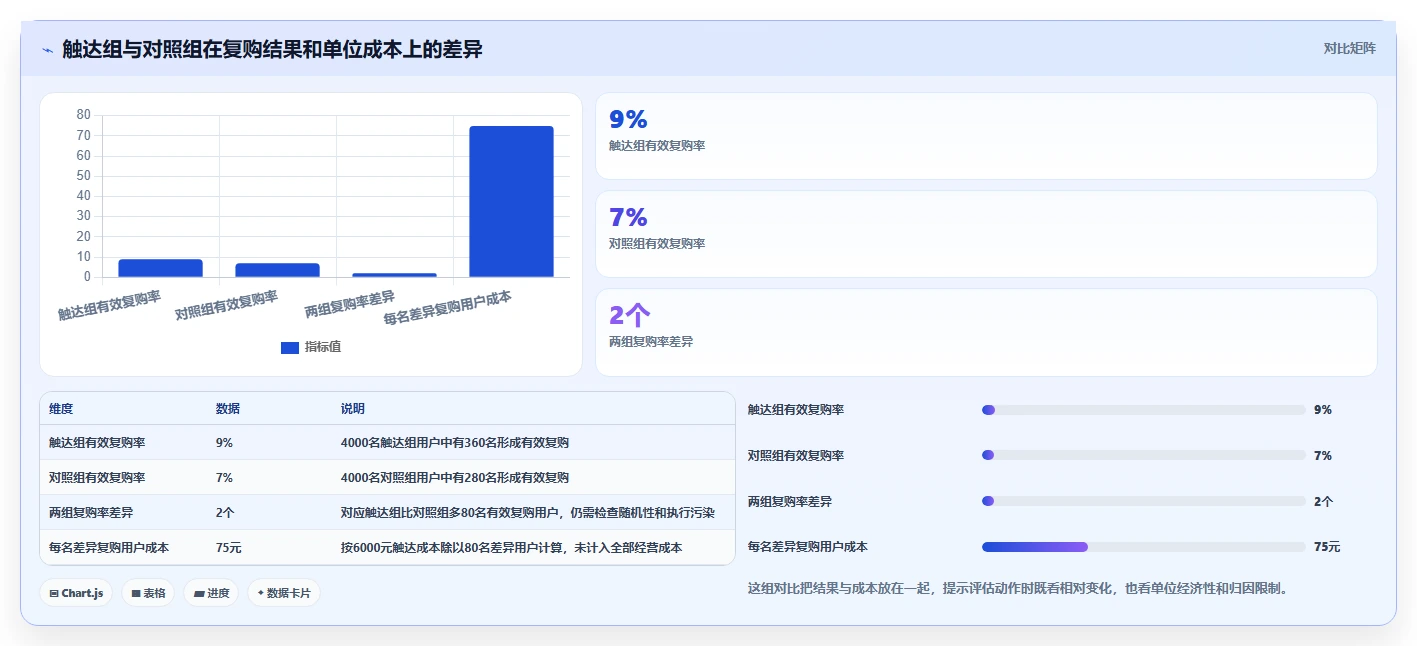Image resolution: width=1417 pixels, height=646 pixels.
Task: Click the 数据卡片 tag chip
Action: click(284, 593)
